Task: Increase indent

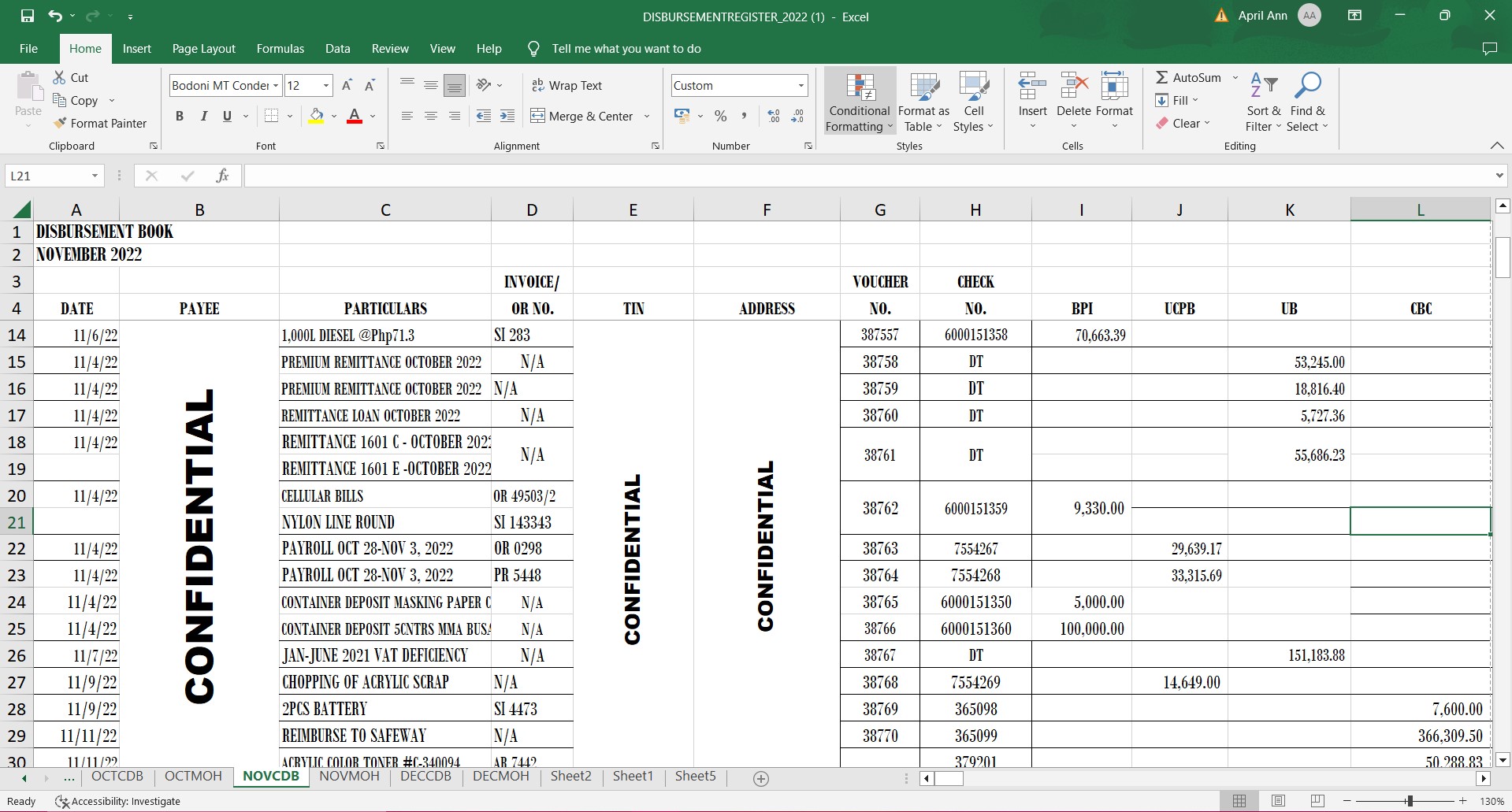Action: 507,116
